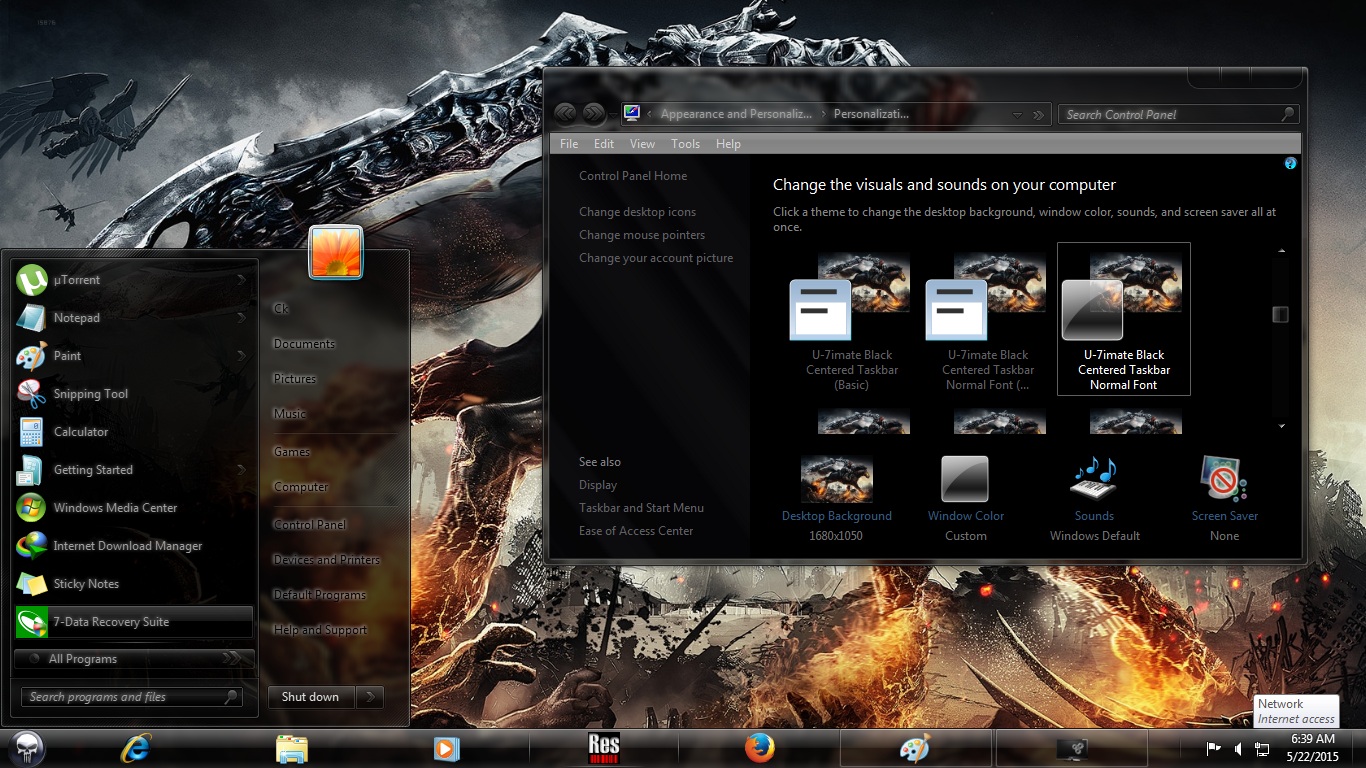The height and width of the screenshot is (768, 1366).
Task: Click the Back navigation button
Action: tap(565, 114)
